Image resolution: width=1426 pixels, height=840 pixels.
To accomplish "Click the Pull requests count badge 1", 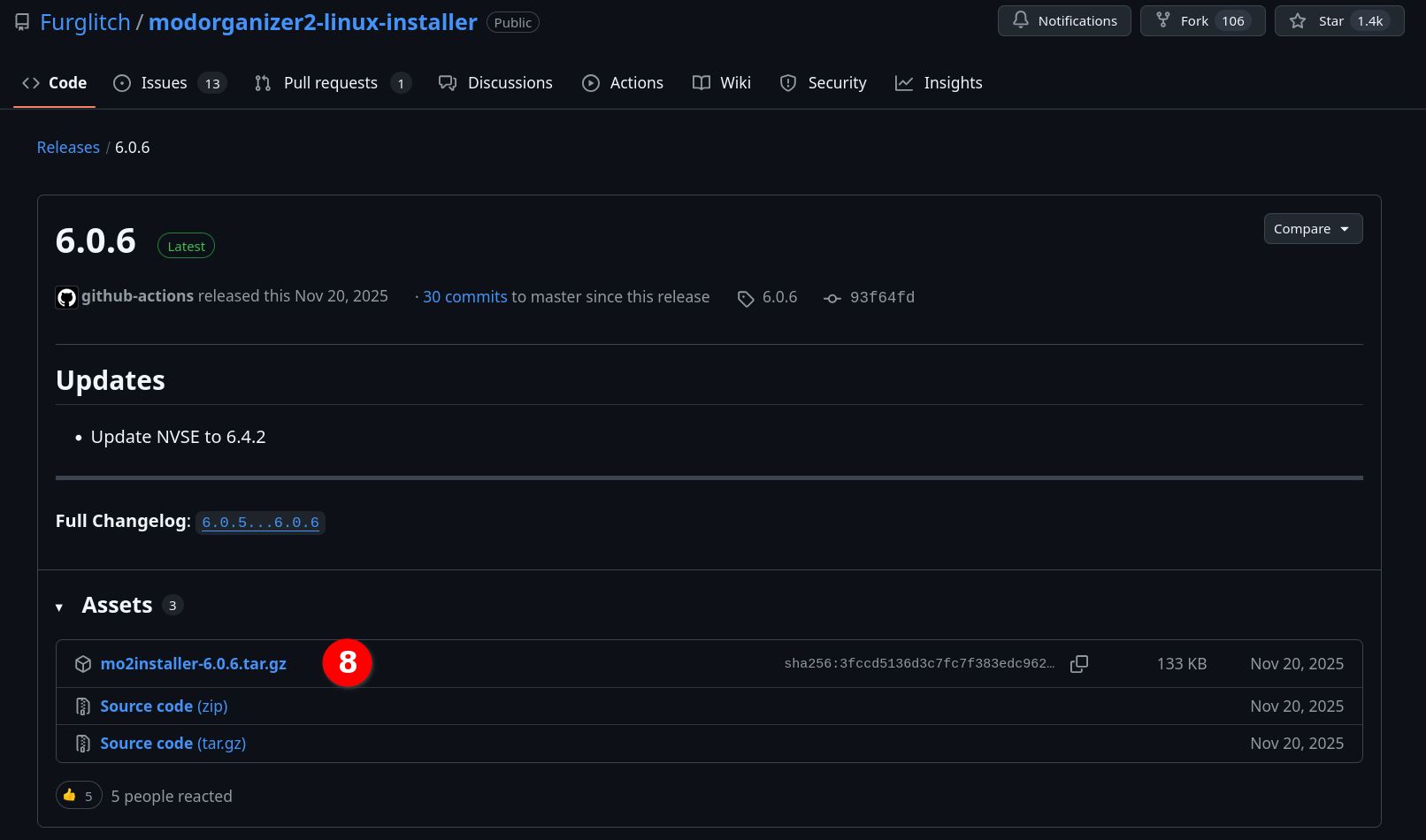I will click(x=401, y=83).
